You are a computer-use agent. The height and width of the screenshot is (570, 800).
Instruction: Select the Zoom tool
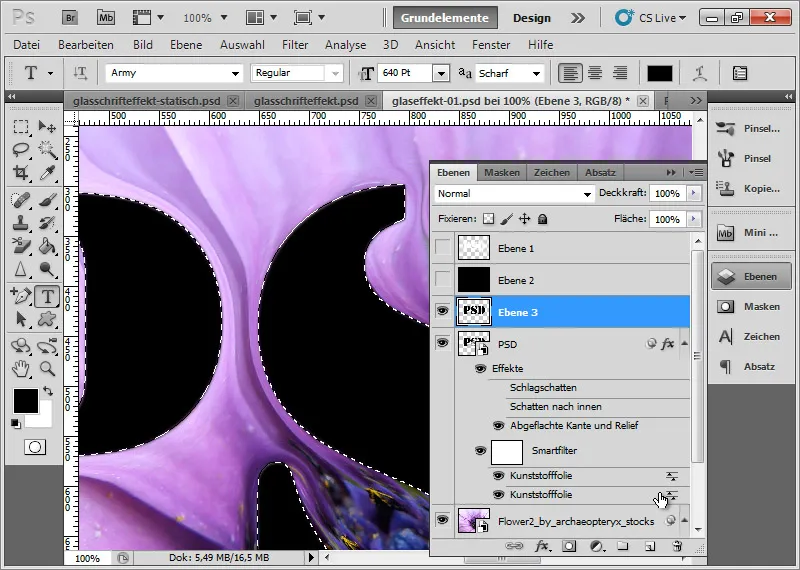click(x=47, y=368)
